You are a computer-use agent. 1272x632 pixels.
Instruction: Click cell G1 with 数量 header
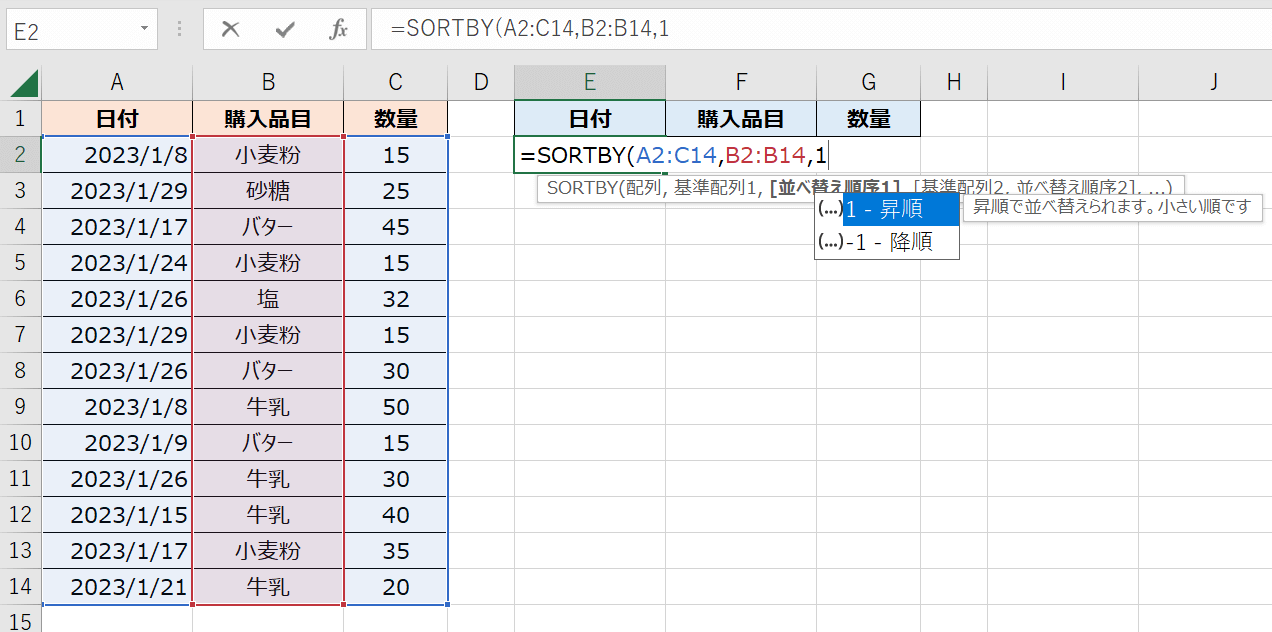pos(868,119)
